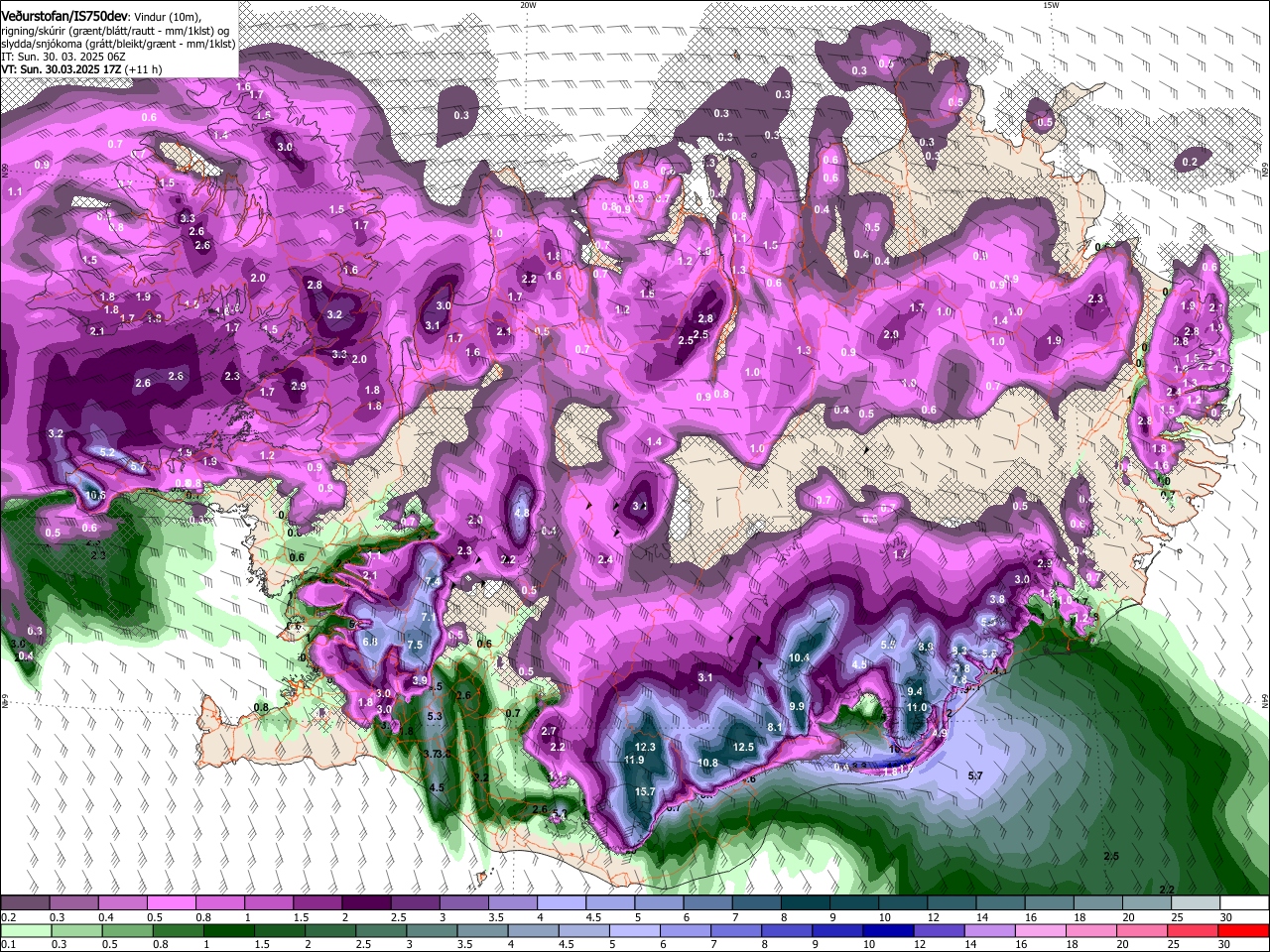Click the 3.8 value in the southeast
Screen dimensions: 1270x952
(x=997, y=599)
